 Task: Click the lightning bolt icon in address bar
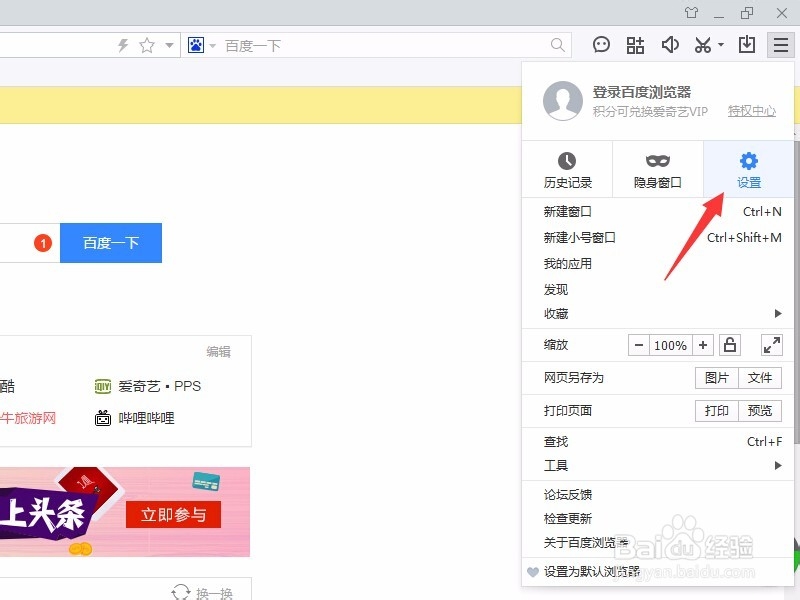(120, 44)
